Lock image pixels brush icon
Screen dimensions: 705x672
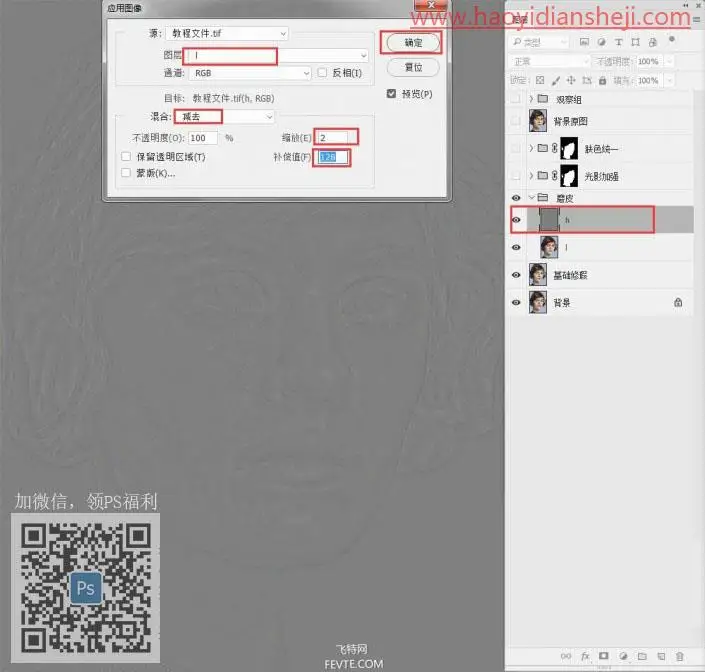[x=556, y=80]
